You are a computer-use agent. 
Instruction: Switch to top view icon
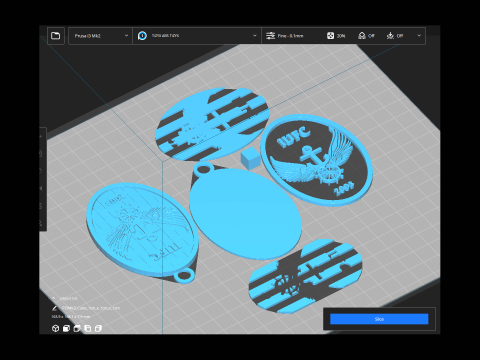pyautogui.click(x=77, y=329)
